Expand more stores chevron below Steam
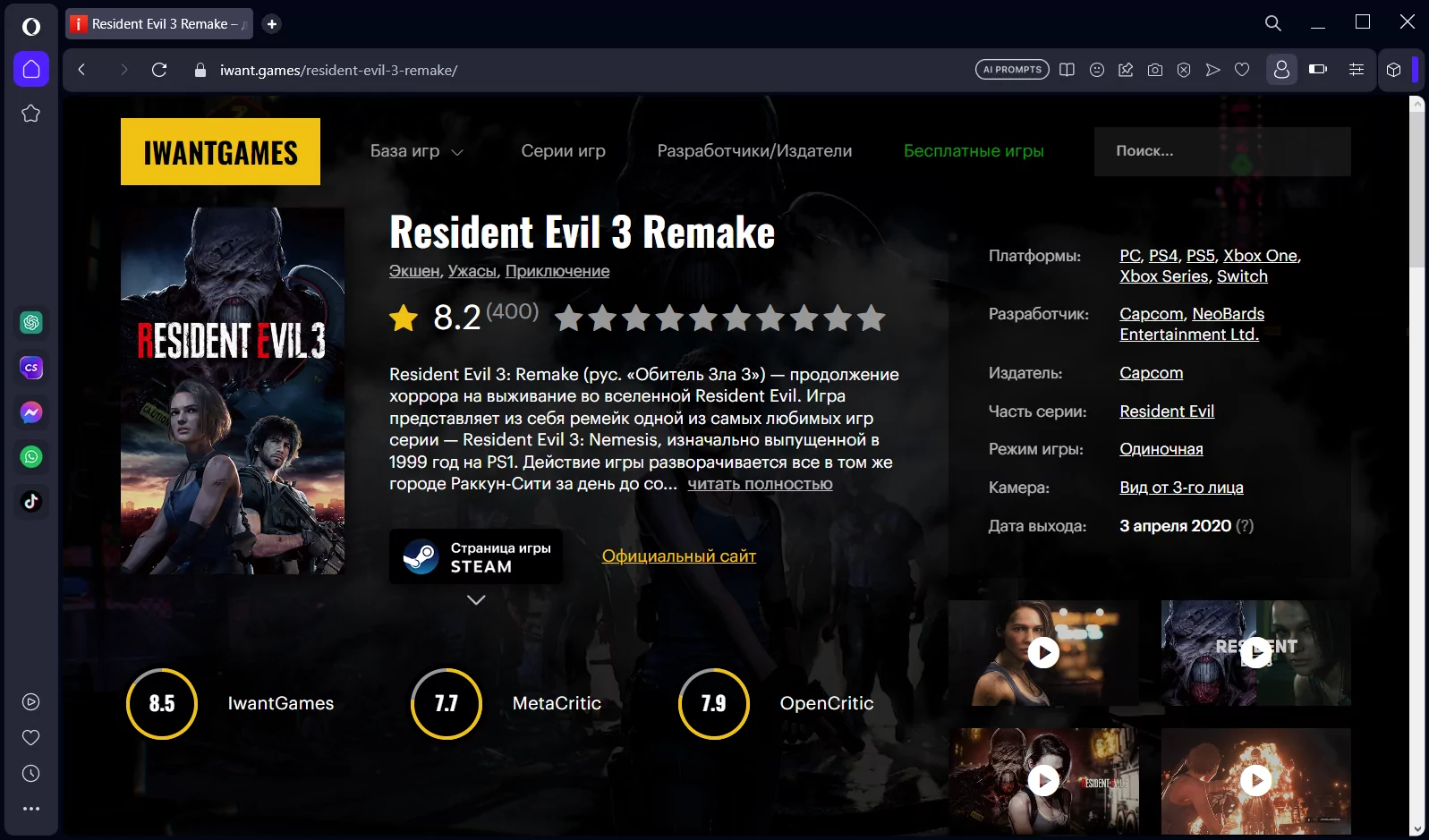Viewport: 1429px width, 840px height. [476, 600]
